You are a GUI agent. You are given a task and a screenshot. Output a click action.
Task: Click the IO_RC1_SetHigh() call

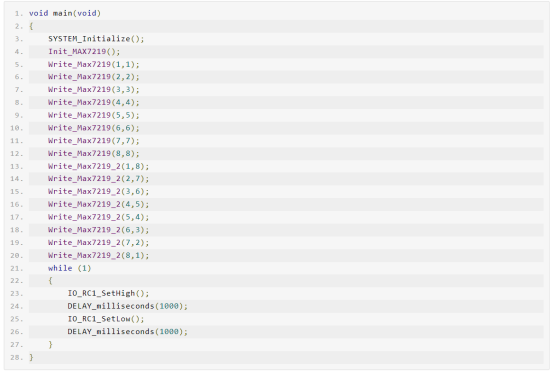click(108, 294)
